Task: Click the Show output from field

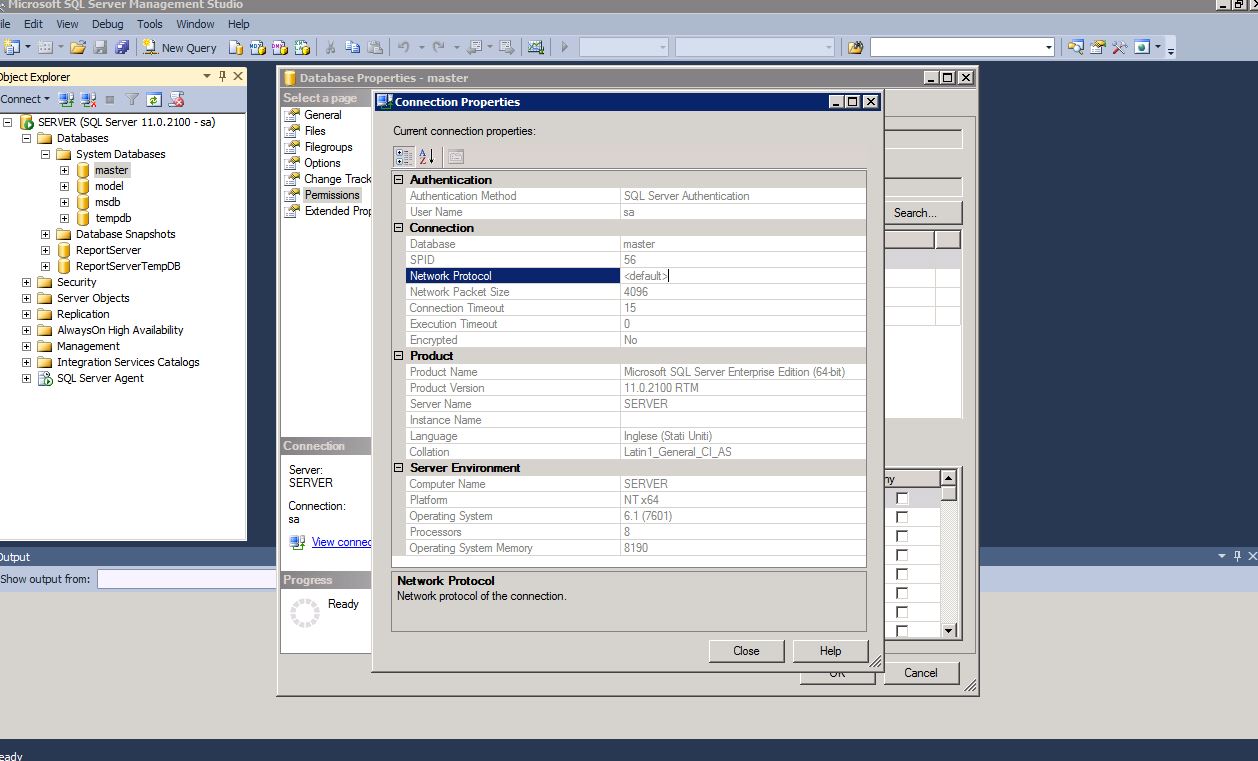Action: coord(186,579)
